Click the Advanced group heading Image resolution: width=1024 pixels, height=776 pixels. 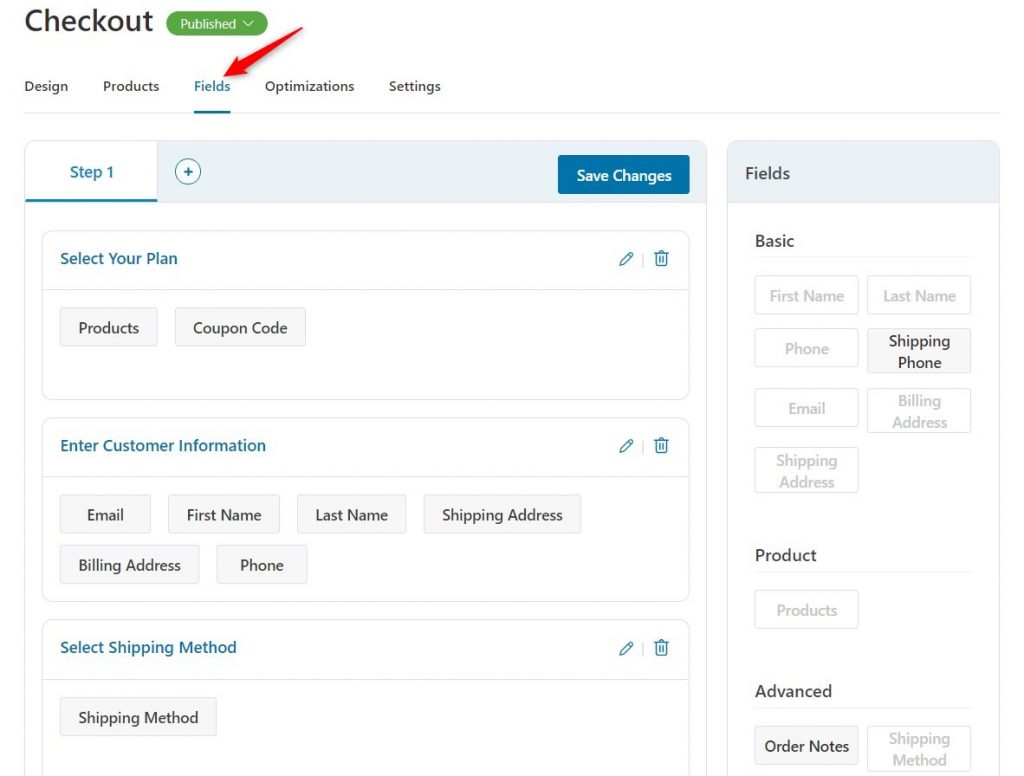coord(793,691)
